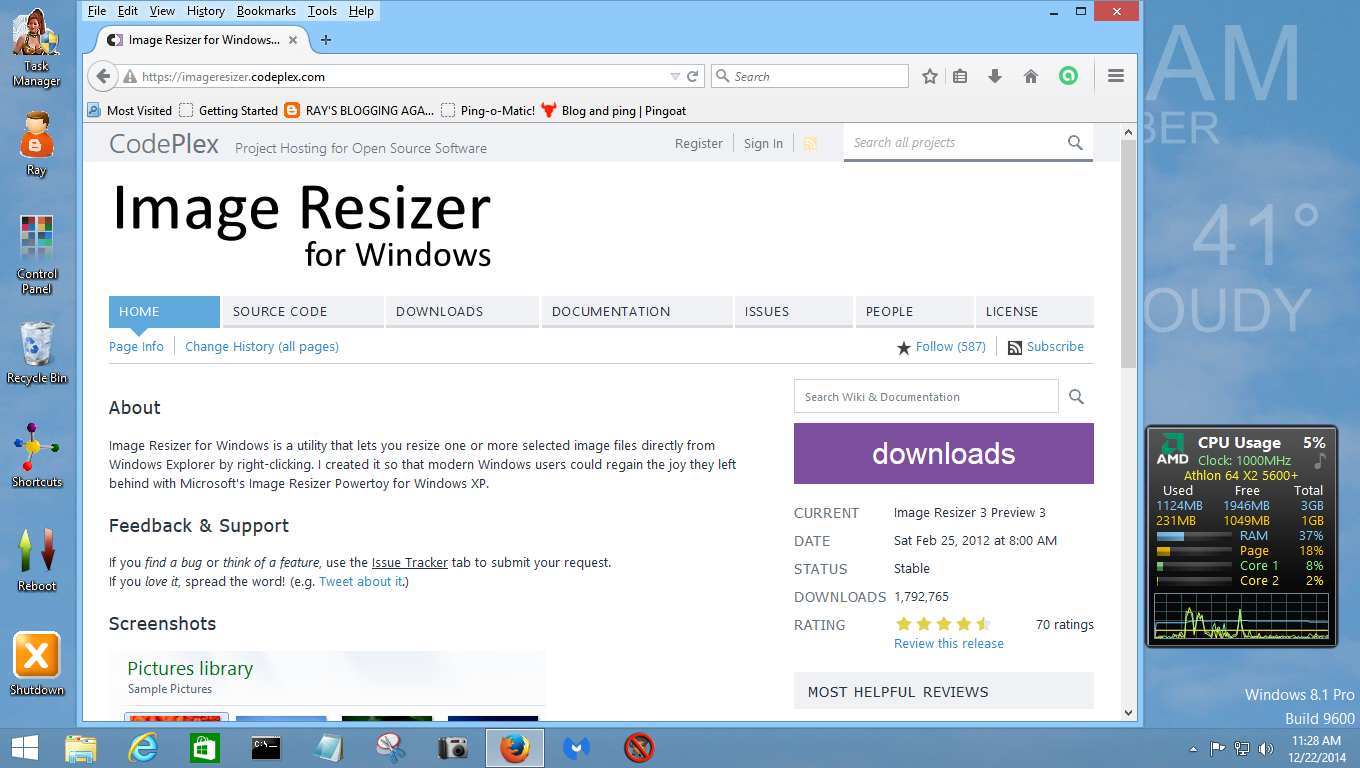Open the Help menu

(x=361, y=11)
